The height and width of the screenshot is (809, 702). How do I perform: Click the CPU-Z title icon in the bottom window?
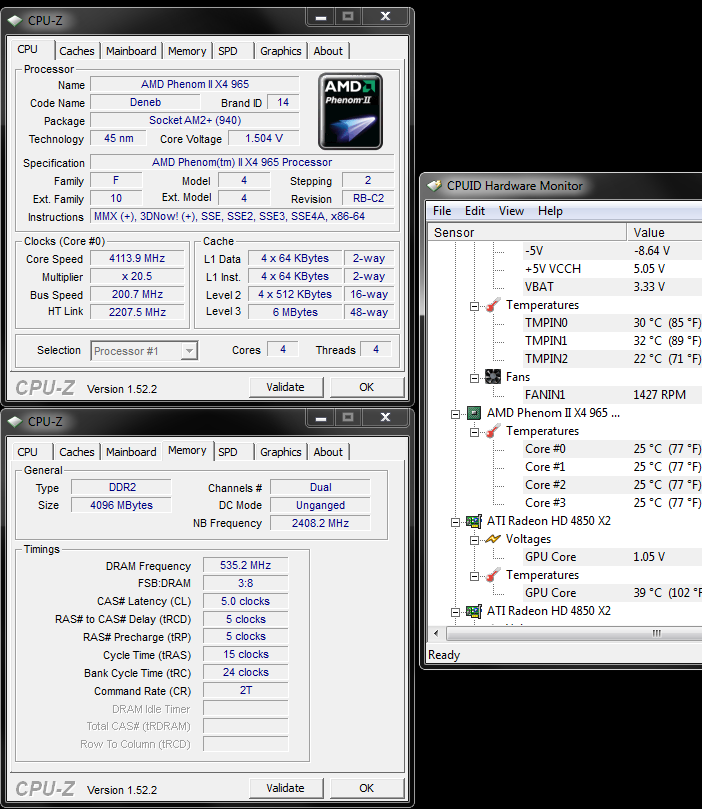coord(15,422)
